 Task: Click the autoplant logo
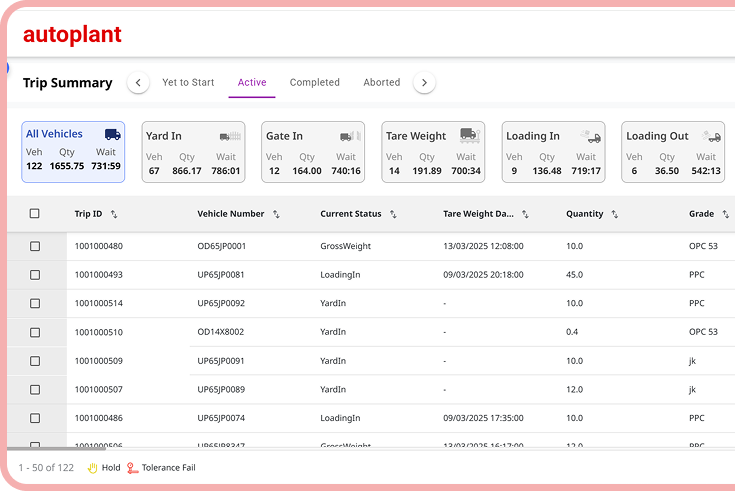72,35
